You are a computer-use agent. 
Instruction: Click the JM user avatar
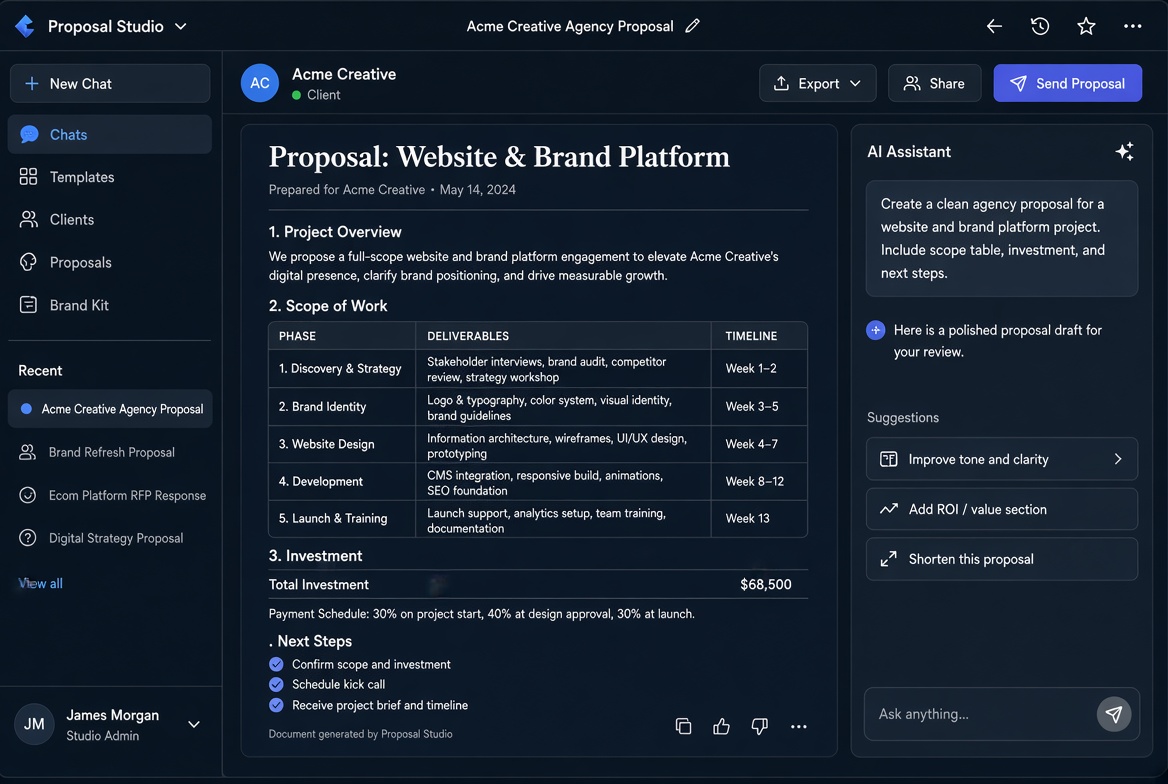point(34,724)
